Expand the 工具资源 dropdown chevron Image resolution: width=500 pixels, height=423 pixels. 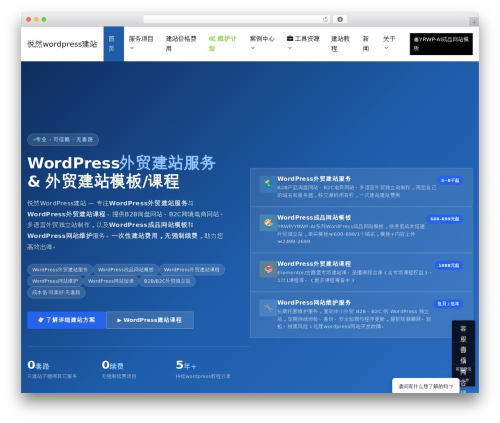pos(289,48)
